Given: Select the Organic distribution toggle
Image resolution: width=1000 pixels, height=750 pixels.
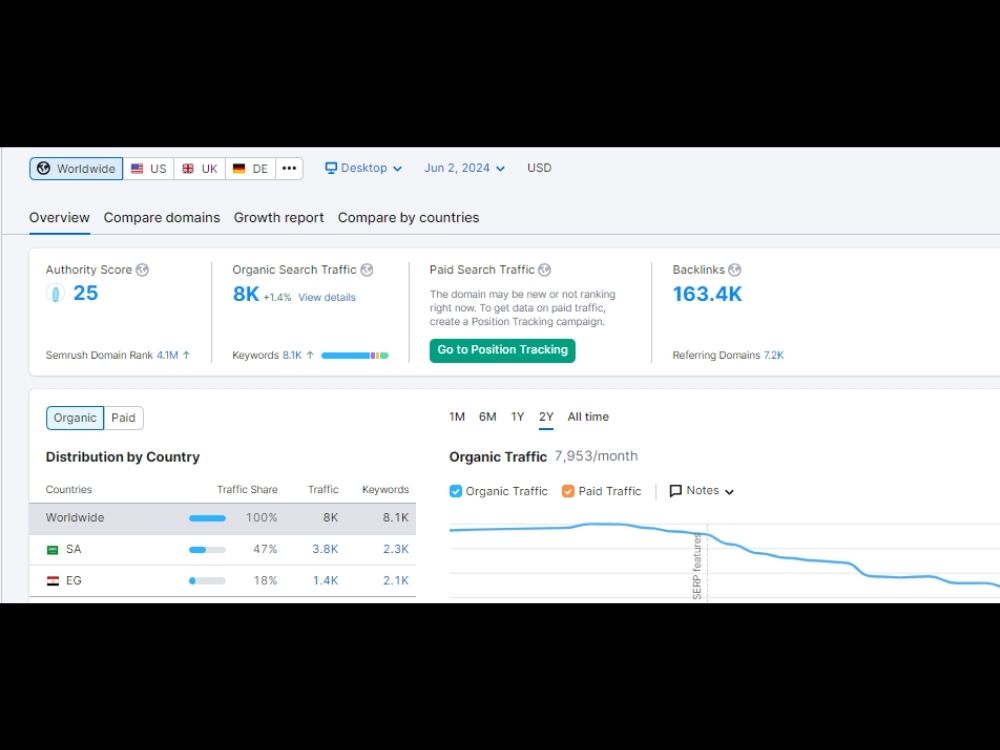Looking at the screenshot, I should (x=75, y=418).
